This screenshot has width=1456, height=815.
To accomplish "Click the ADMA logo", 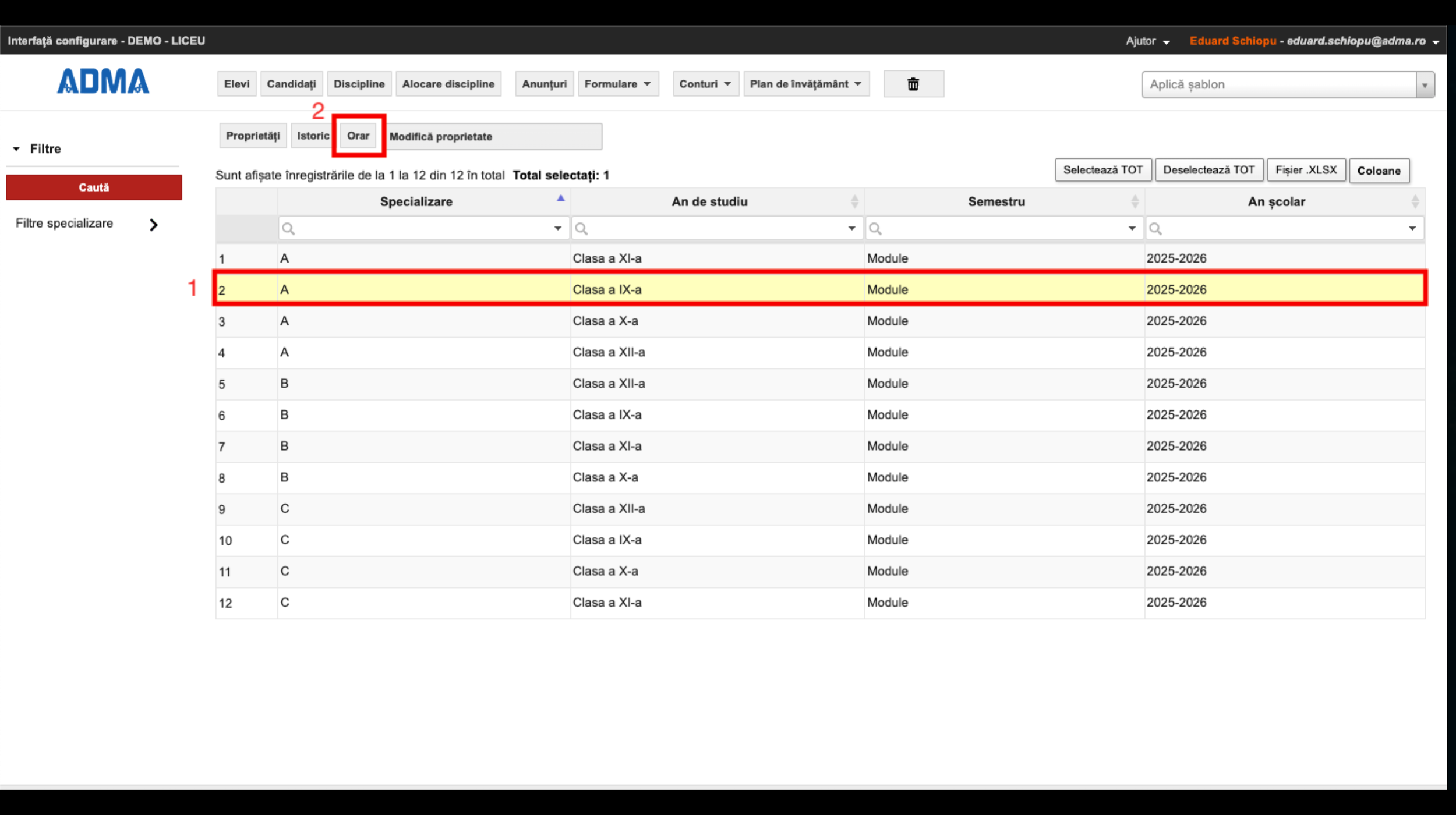I will tap(103, 81).
